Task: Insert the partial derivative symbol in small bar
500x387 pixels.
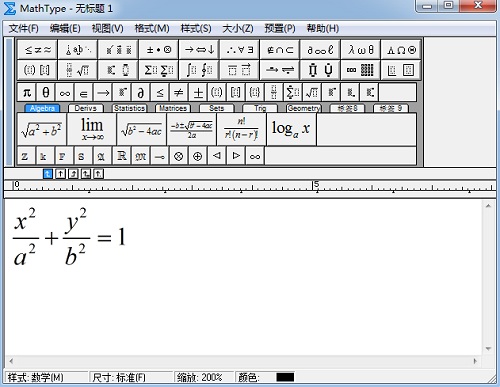Action: [x=141, y=92]
